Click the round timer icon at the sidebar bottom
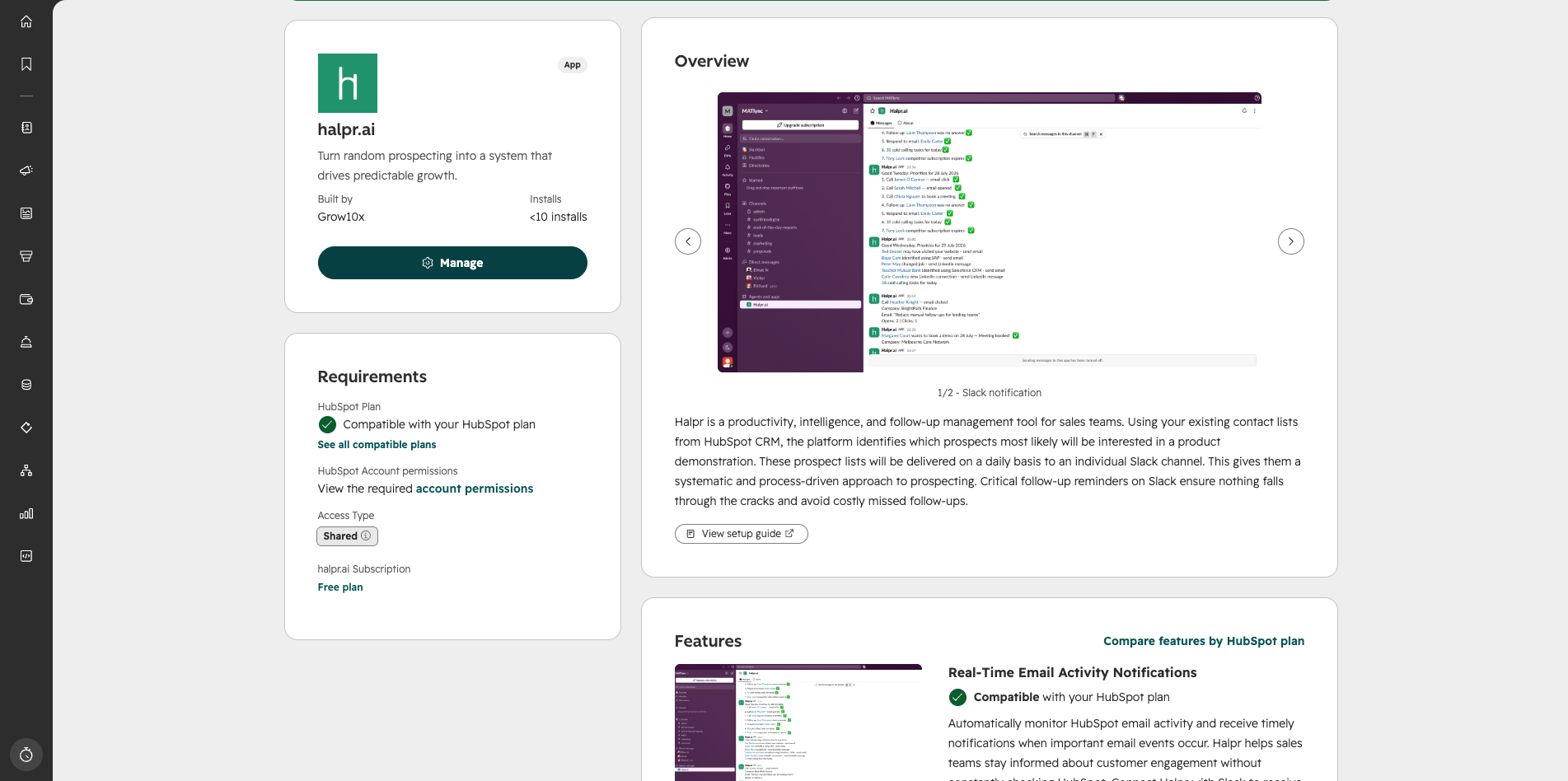The height and width of the screenshot is (781, 1568). (x=26, y=755)
